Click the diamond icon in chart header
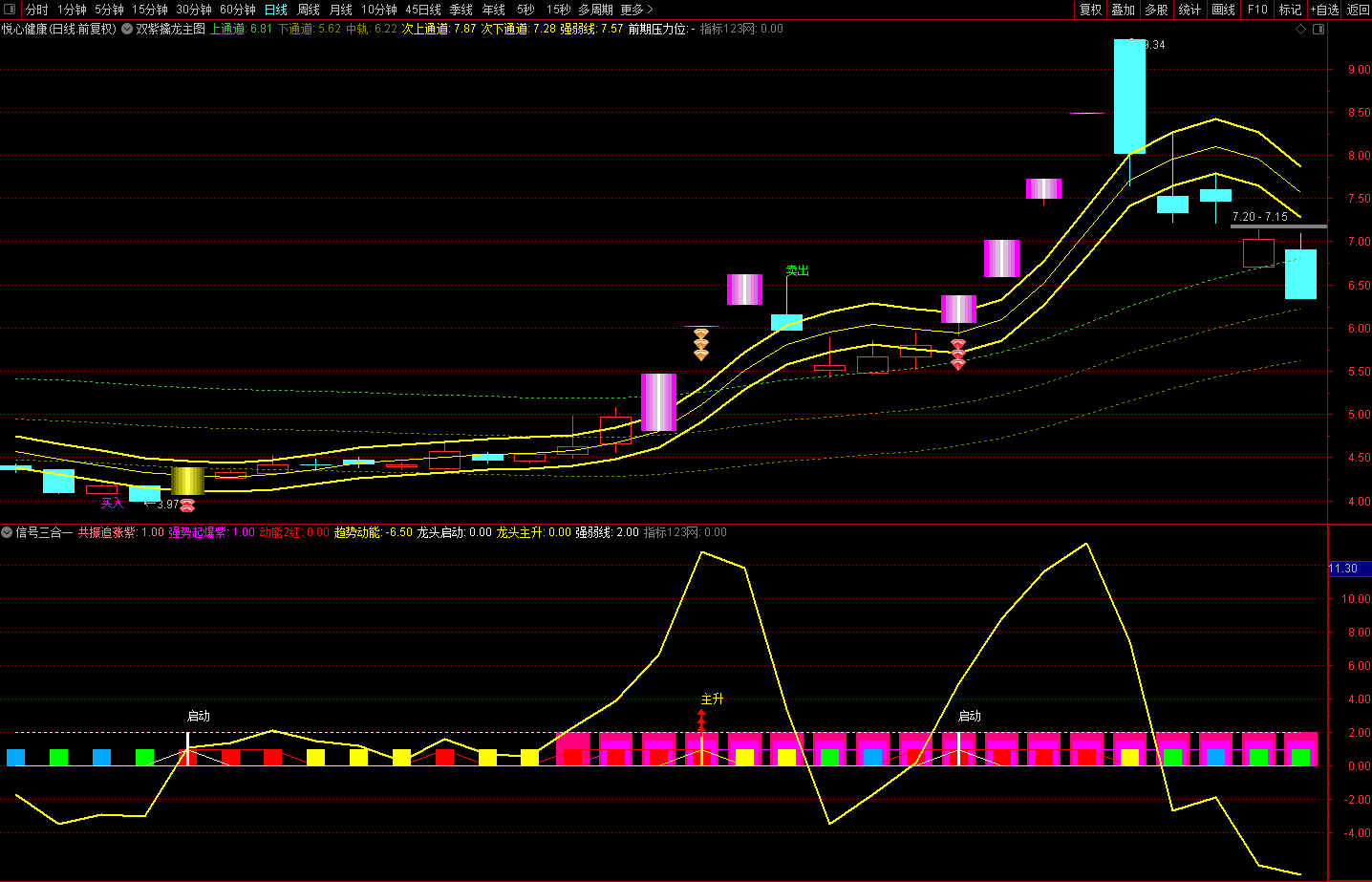 (x=1300, y=29)
